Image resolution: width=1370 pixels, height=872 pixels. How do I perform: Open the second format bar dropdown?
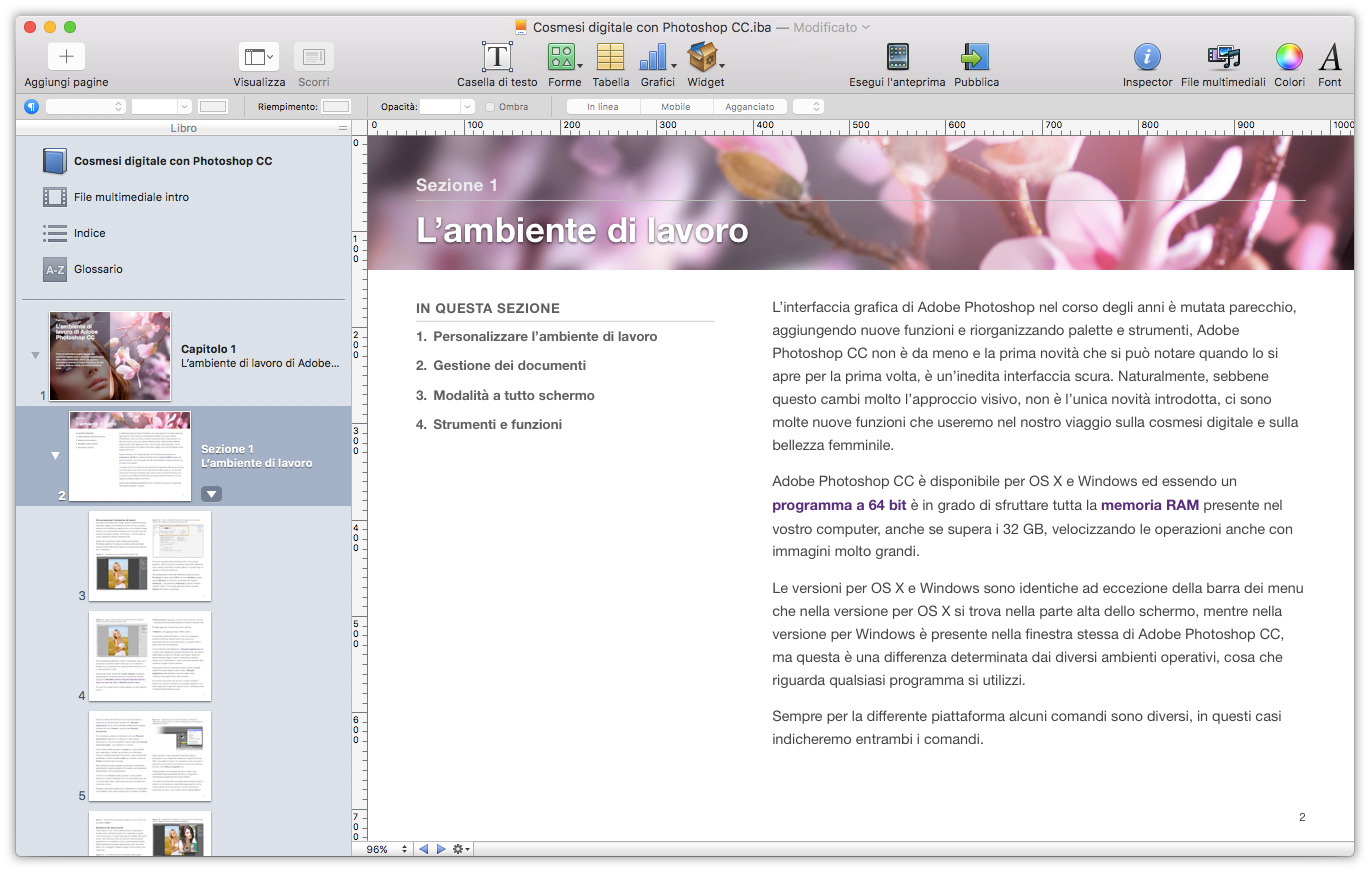coord(161,106)
